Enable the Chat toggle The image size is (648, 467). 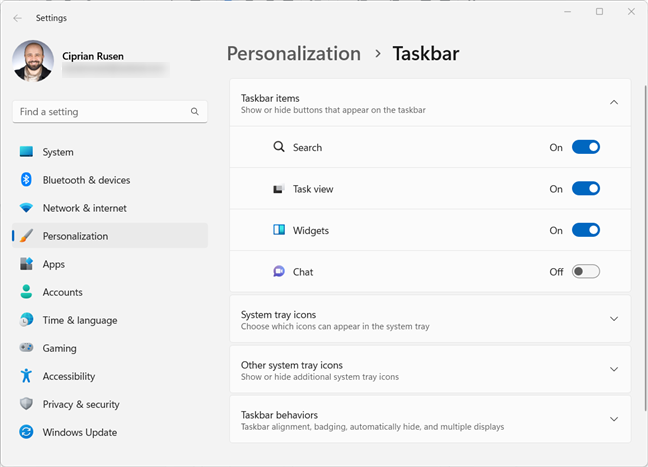(x=586, y=272)
